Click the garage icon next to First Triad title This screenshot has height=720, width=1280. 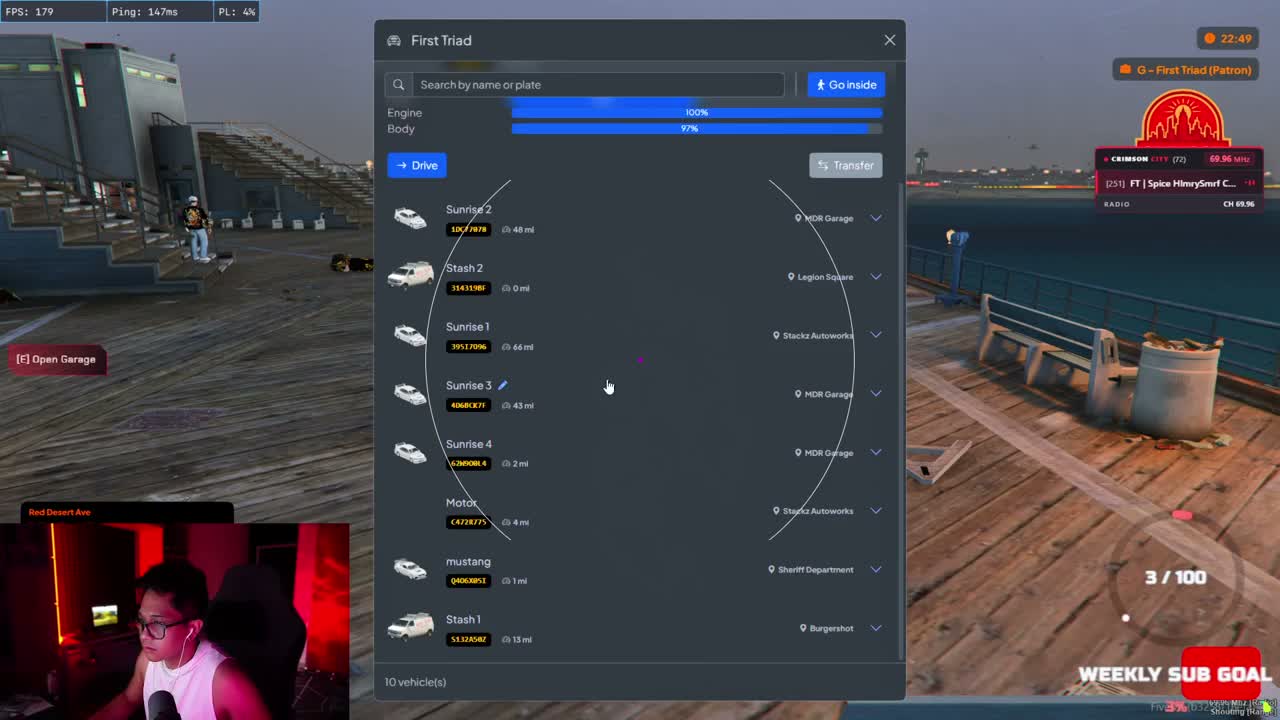click(x=394, y=40)
